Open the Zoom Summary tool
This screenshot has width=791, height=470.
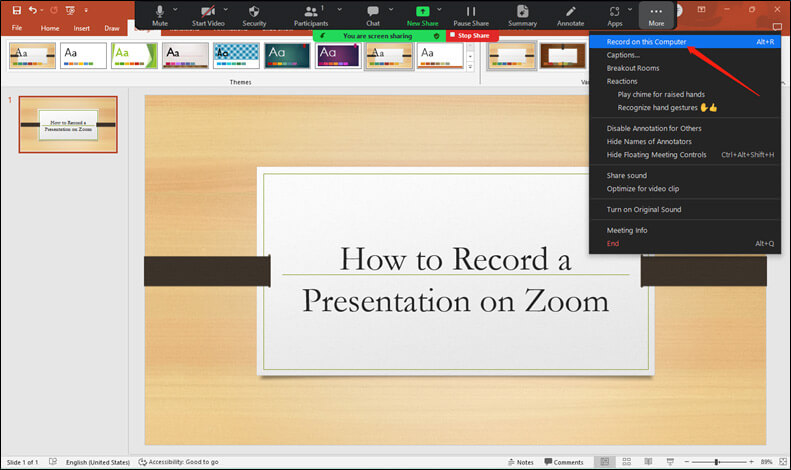tap(523, 15)
